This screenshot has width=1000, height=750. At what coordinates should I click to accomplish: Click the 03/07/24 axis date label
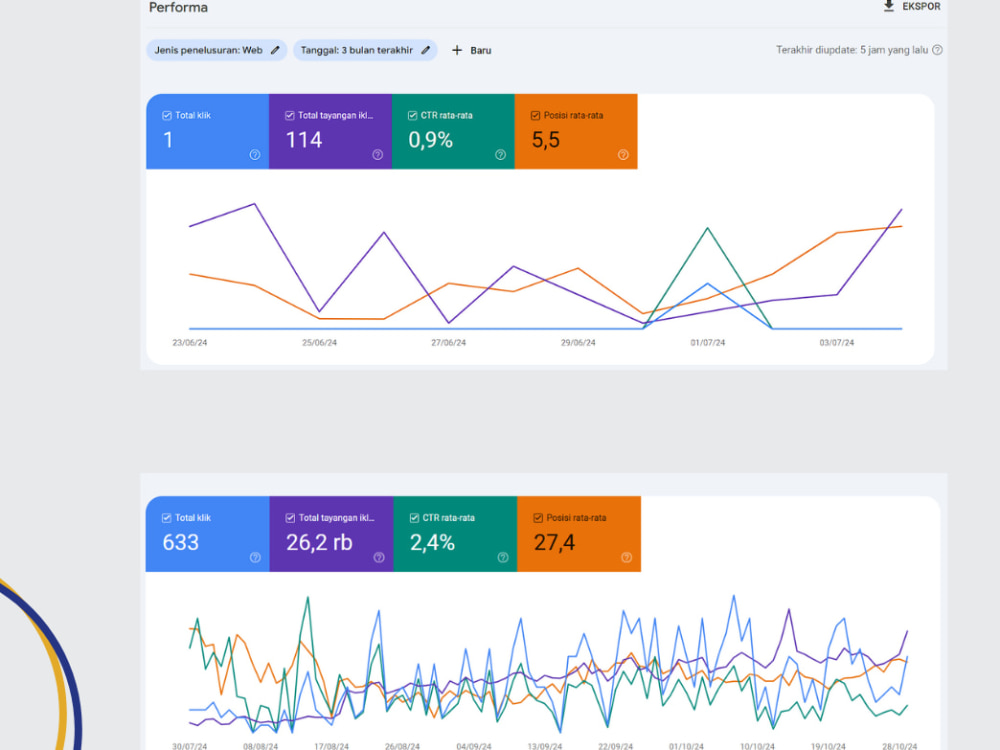click(837, 342)
